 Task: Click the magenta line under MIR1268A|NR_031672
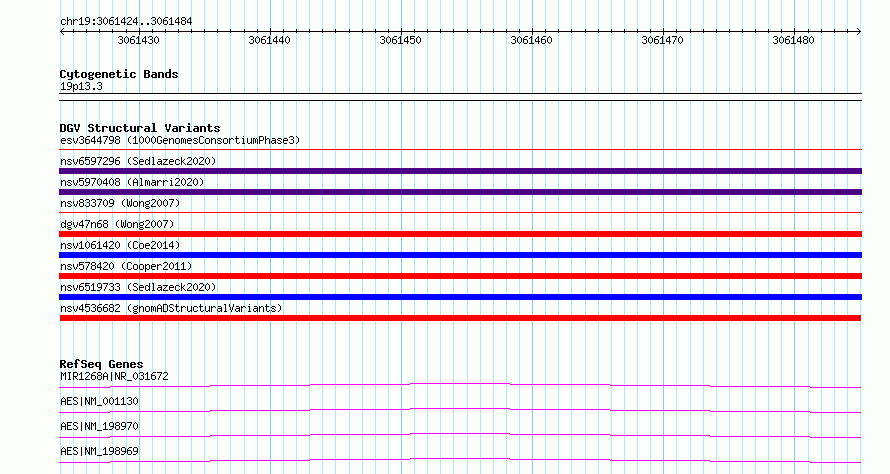point(460,386)
